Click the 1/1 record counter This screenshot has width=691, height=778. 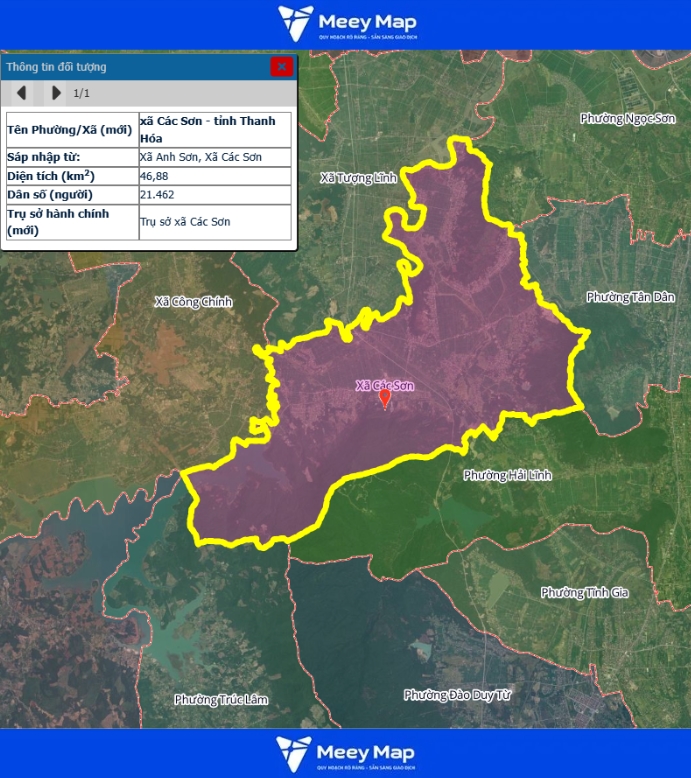tap(82, 93)
